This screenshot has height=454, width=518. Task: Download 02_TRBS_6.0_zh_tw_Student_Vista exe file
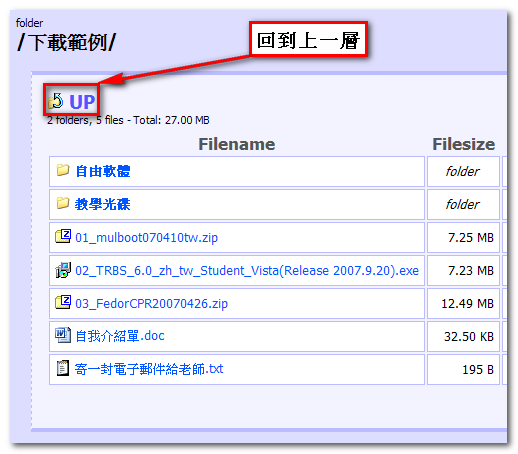247,271
